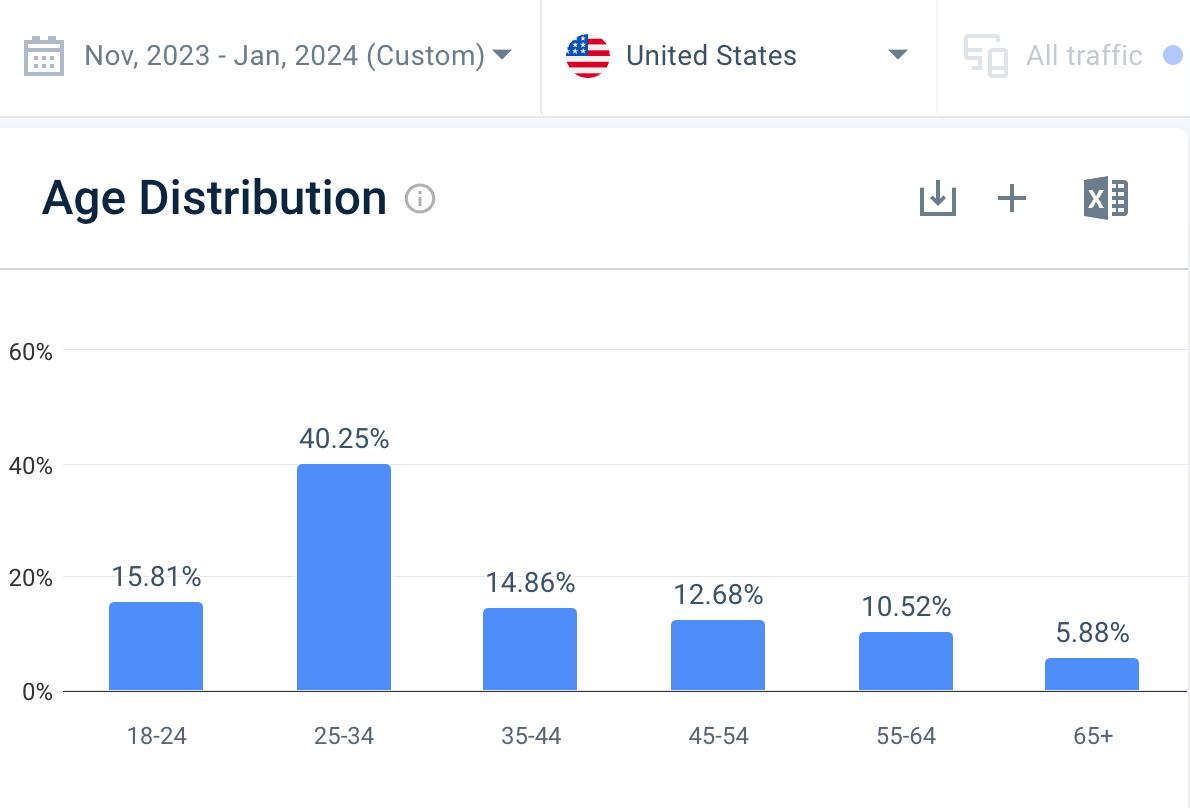Click the 40.25% value label
This screenshot has height=808, width=1190.
point(344,438)
